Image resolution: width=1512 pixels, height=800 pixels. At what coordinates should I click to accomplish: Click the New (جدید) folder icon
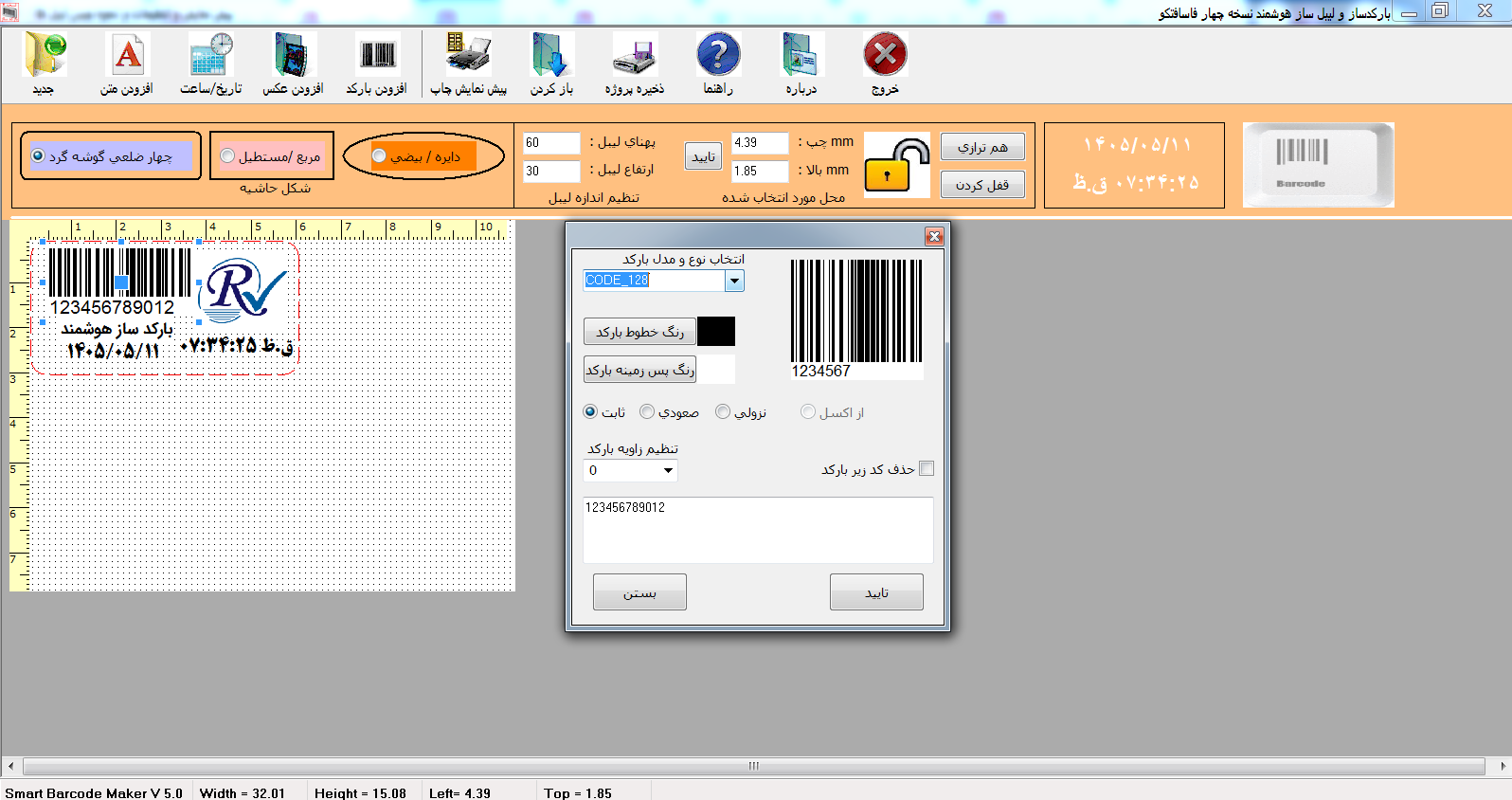pyautogui.click(x=45, y=54)
